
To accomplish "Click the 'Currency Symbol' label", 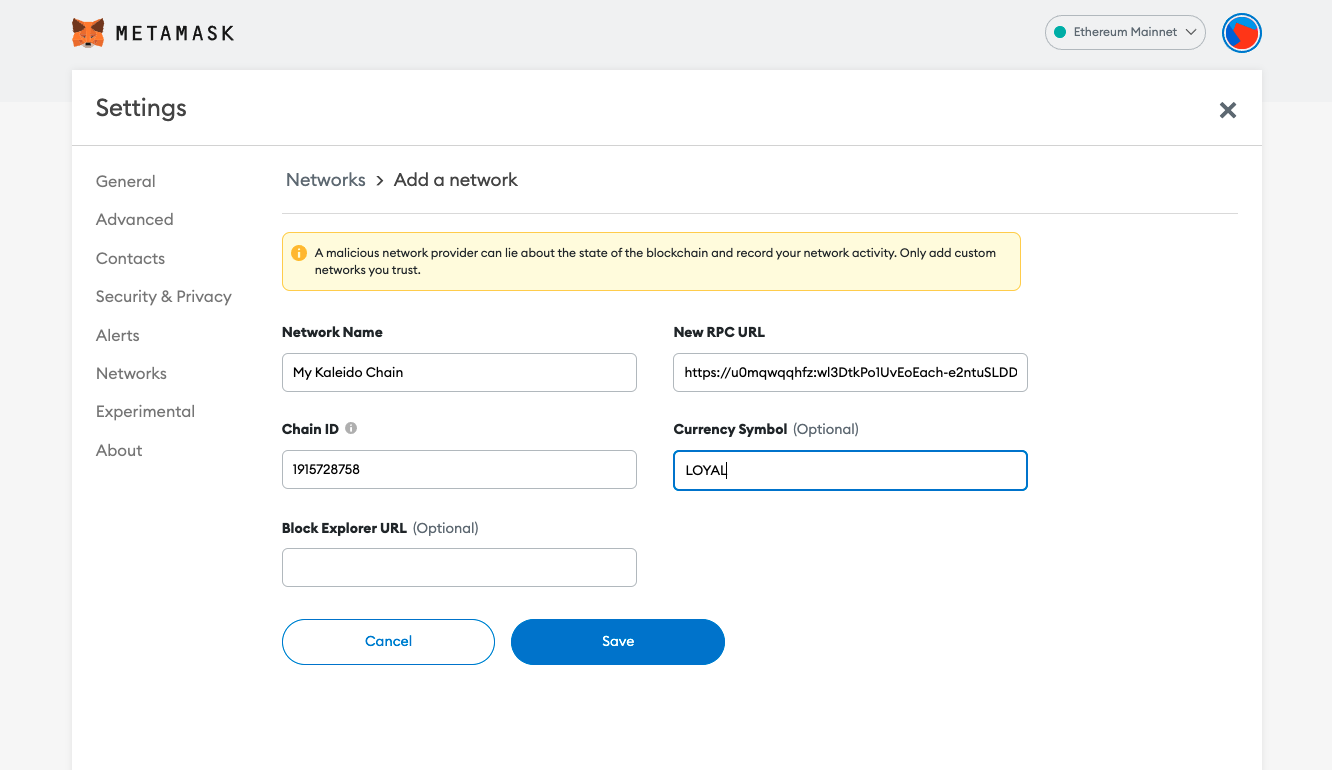I will click(731, 429).
